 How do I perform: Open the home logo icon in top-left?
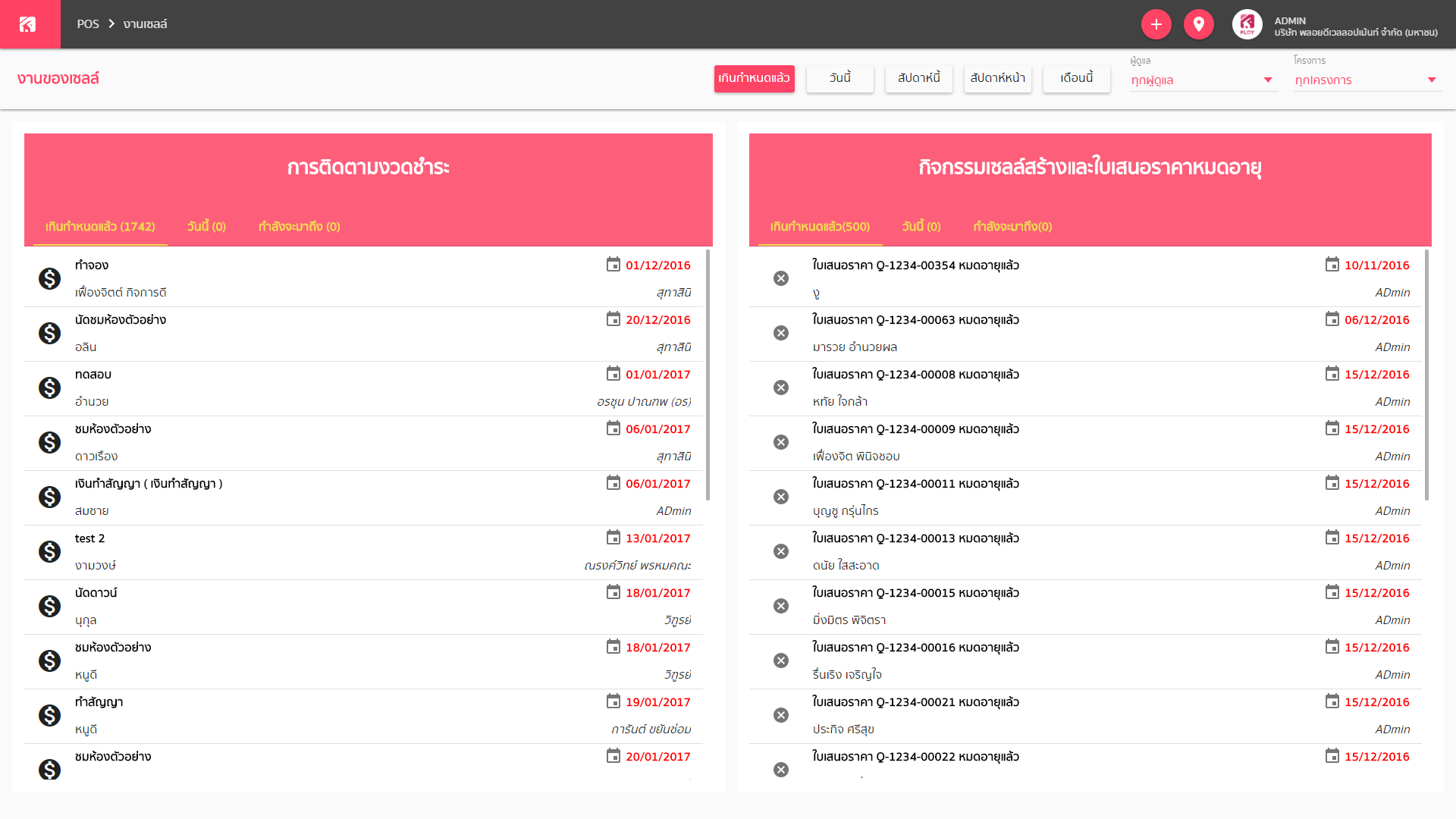[x=28, y=24]
